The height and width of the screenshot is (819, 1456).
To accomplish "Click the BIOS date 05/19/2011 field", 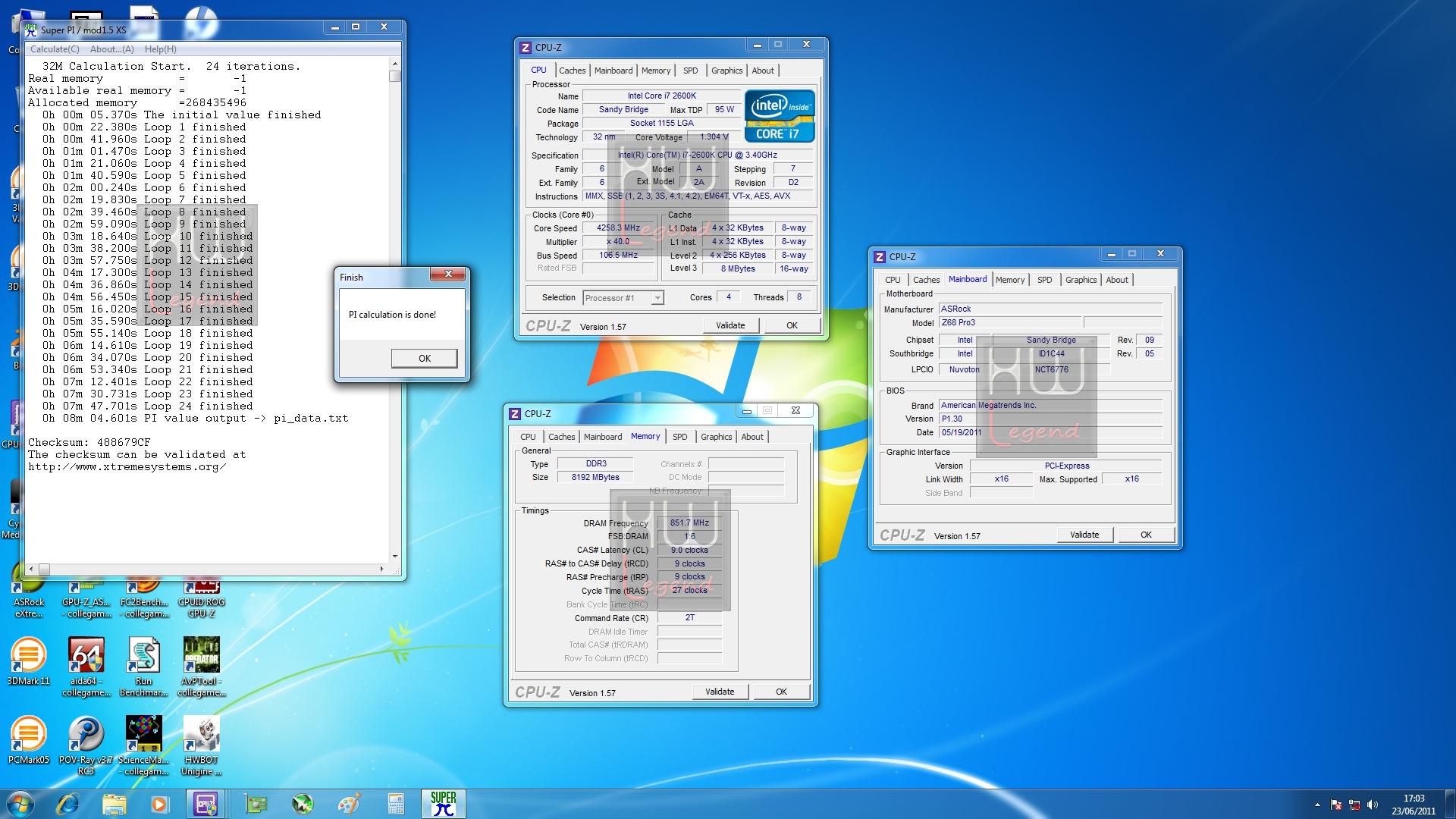I will [x=1050, y=432].
